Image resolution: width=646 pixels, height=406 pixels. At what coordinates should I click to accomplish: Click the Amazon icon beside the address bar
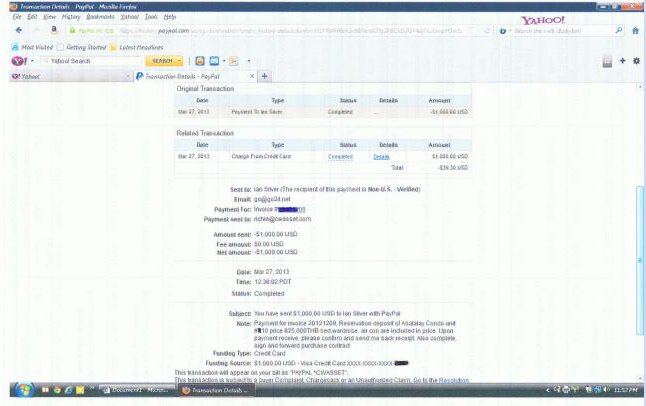[54, 30]
